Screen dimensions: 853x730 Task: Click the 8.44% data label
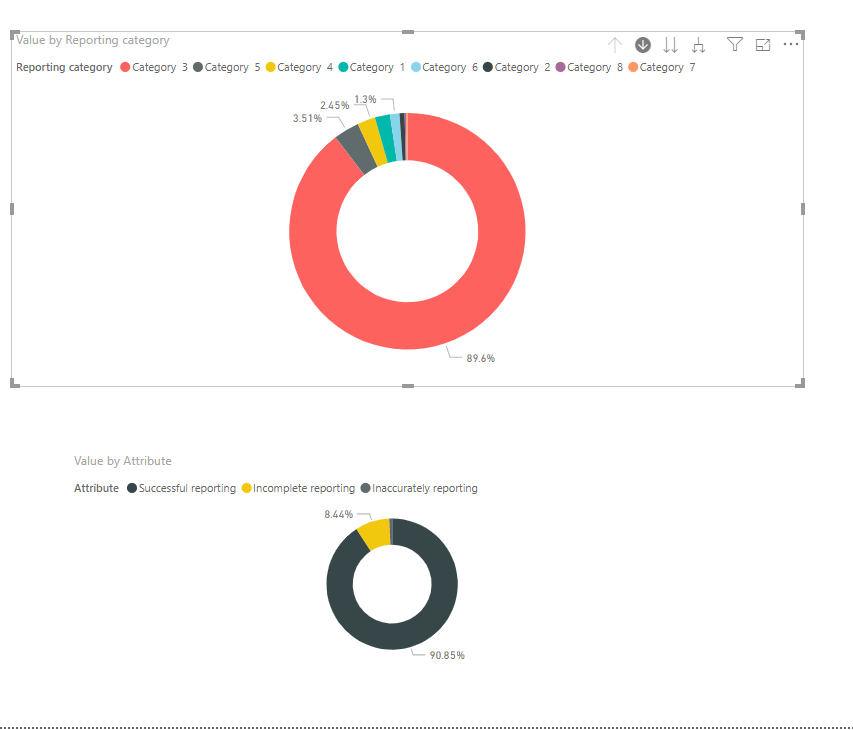(x=338, y=514)
